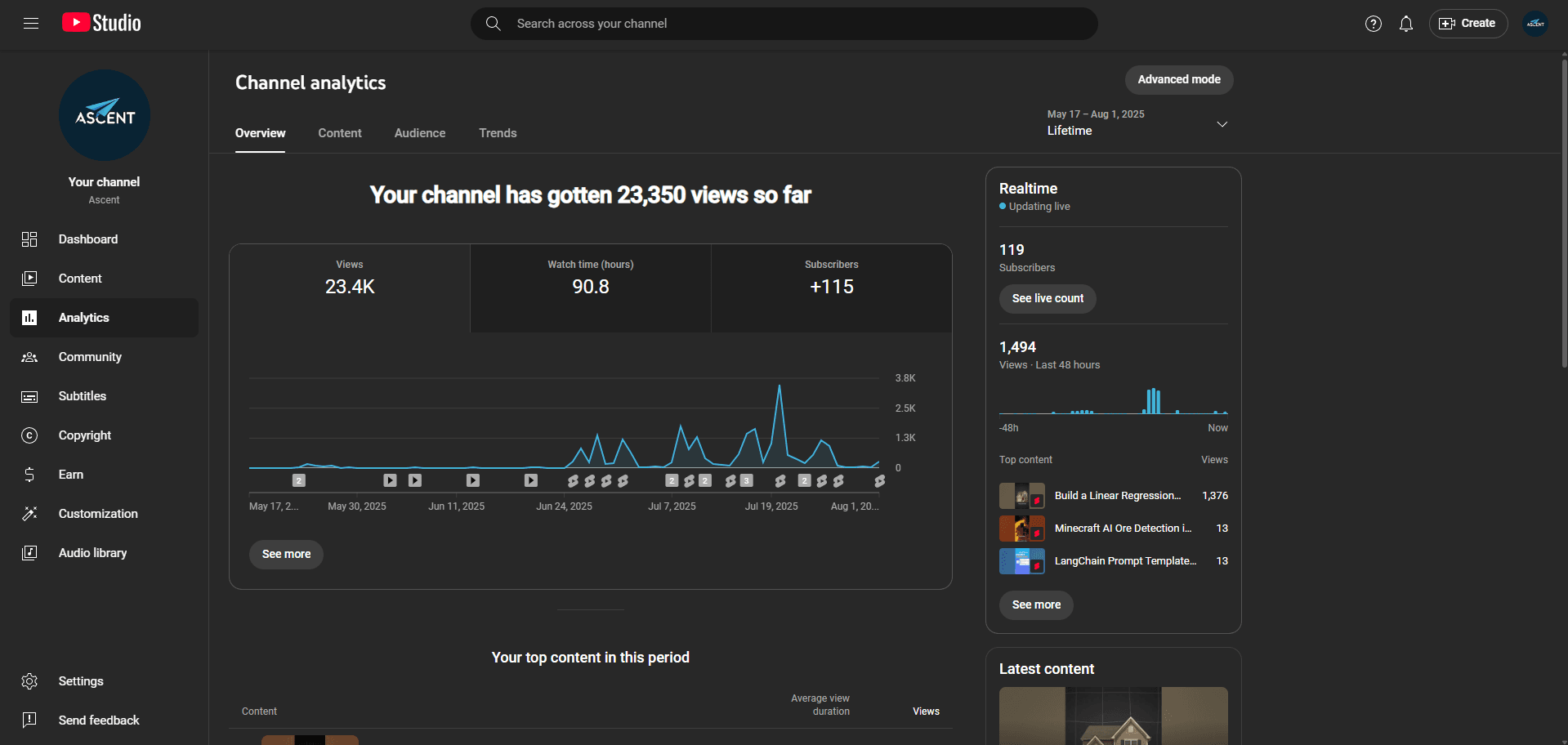Go to Subtitles in sidebar
1568x745 pixels.
coord(83,396)
